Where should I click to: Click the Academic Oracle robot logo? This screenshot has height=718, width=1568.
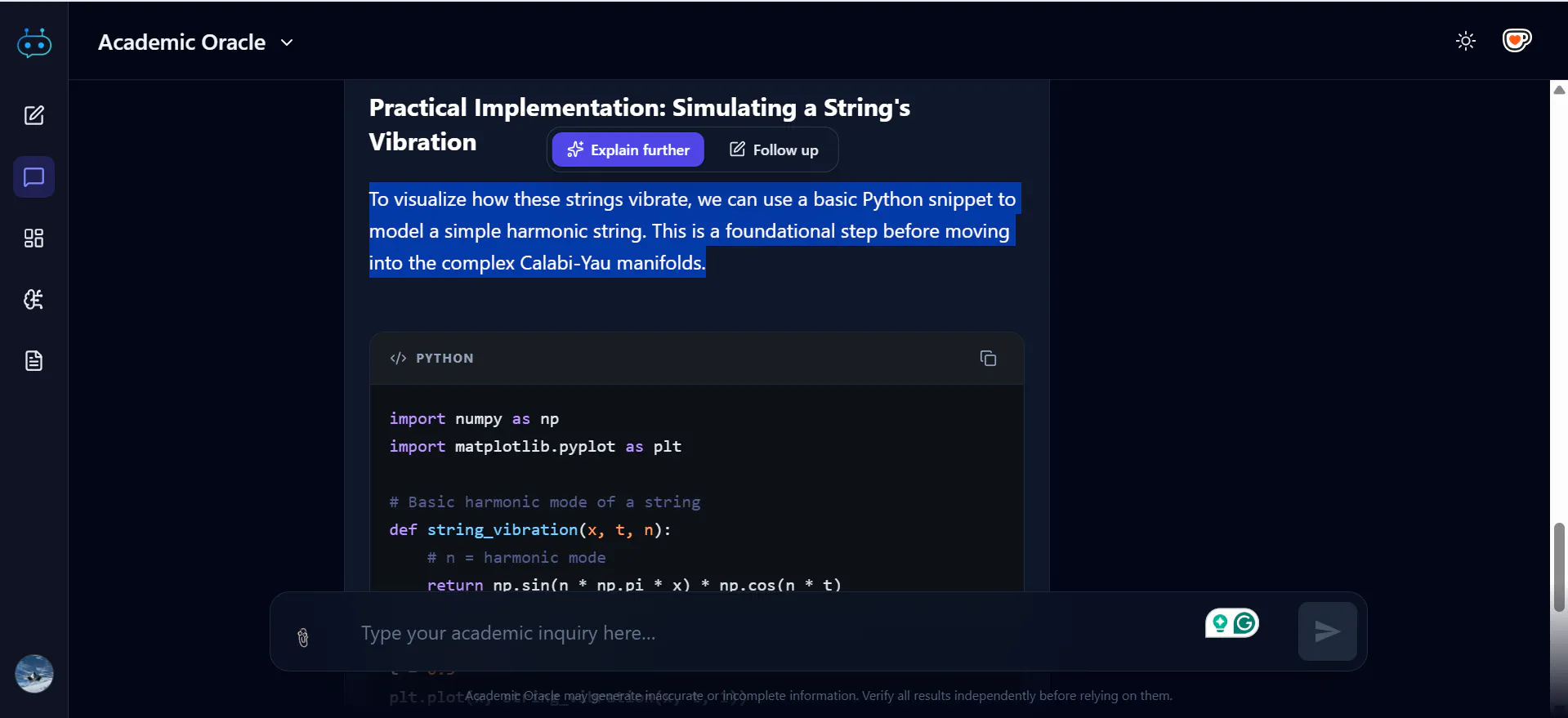tap(34, 42)
